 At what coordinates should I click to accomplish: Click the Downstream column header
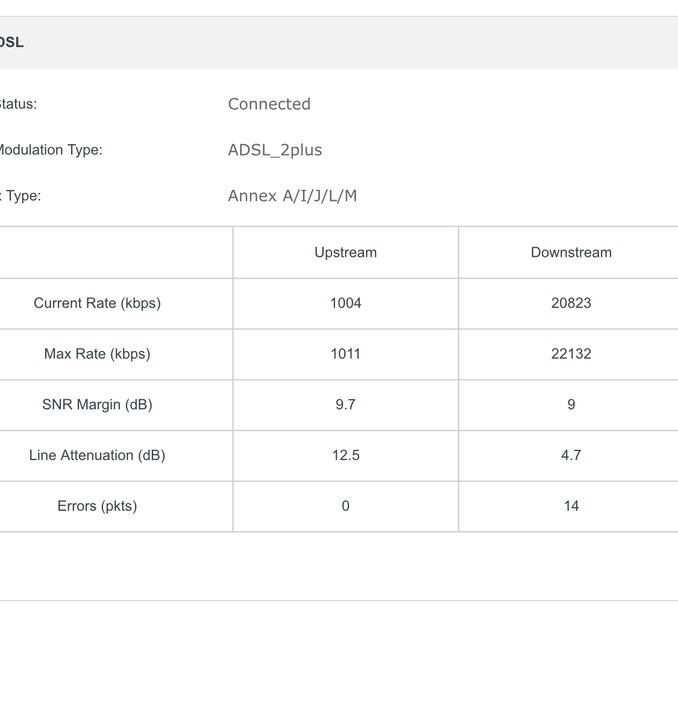571,253
